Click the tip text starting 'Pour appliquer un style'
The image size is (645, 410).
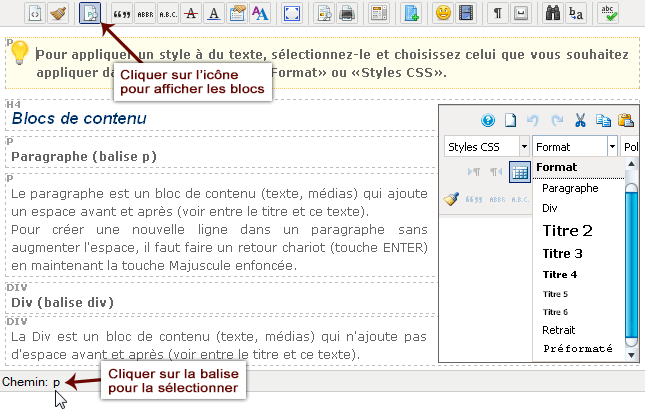(332, 63)
